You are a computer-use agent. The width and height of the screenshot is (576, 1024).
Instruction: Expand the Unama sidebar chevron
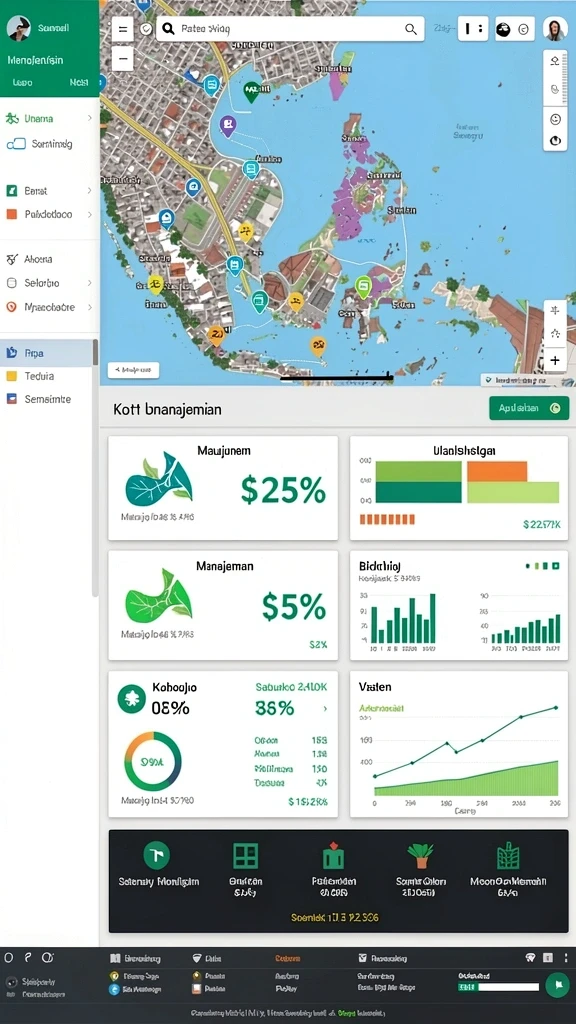click(x=89, y=118)
